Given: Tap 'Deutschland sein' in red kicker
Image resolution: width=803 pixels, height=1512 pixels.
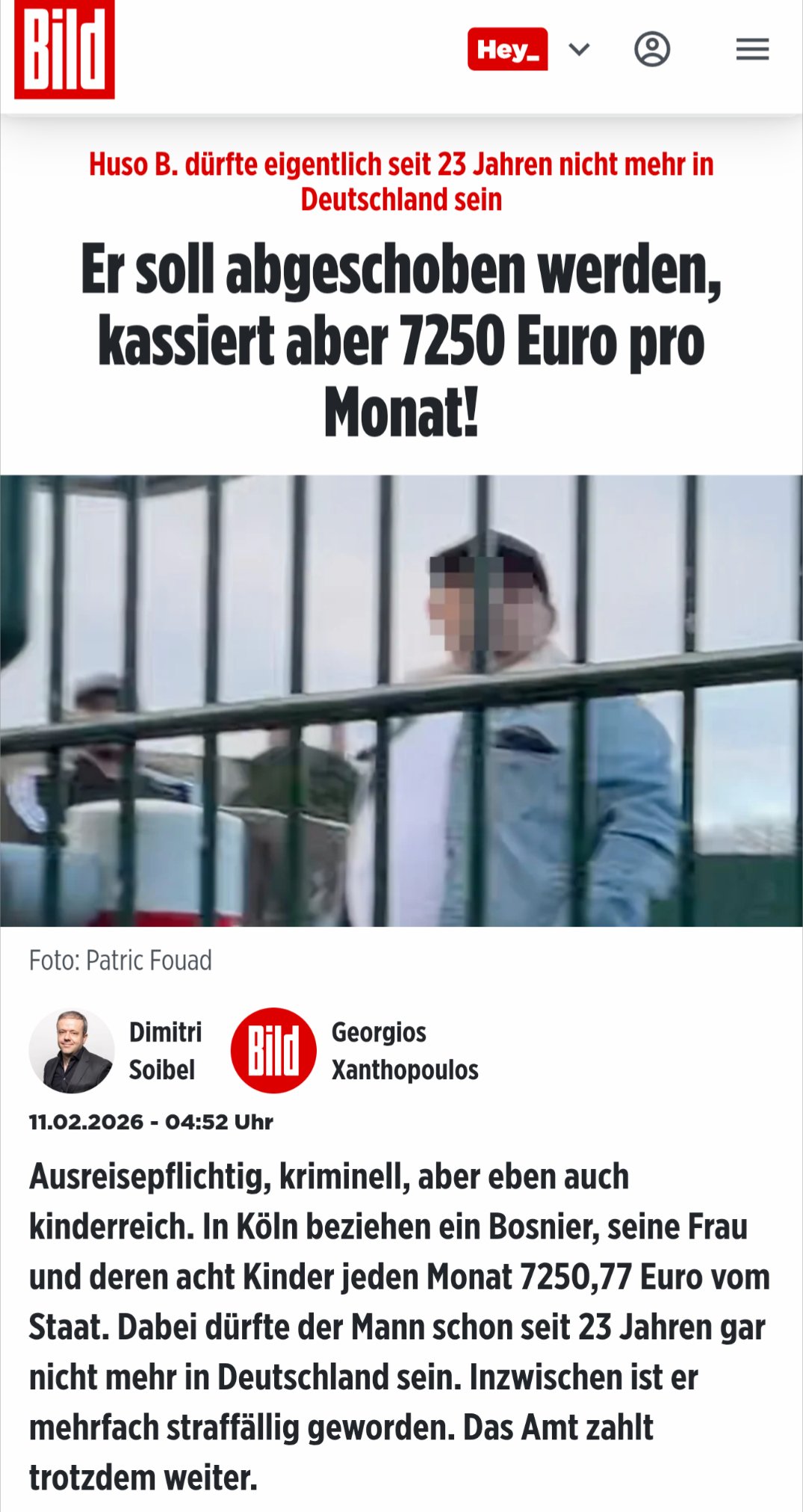Looking at the screenshot, I should [x=401, y=200].
